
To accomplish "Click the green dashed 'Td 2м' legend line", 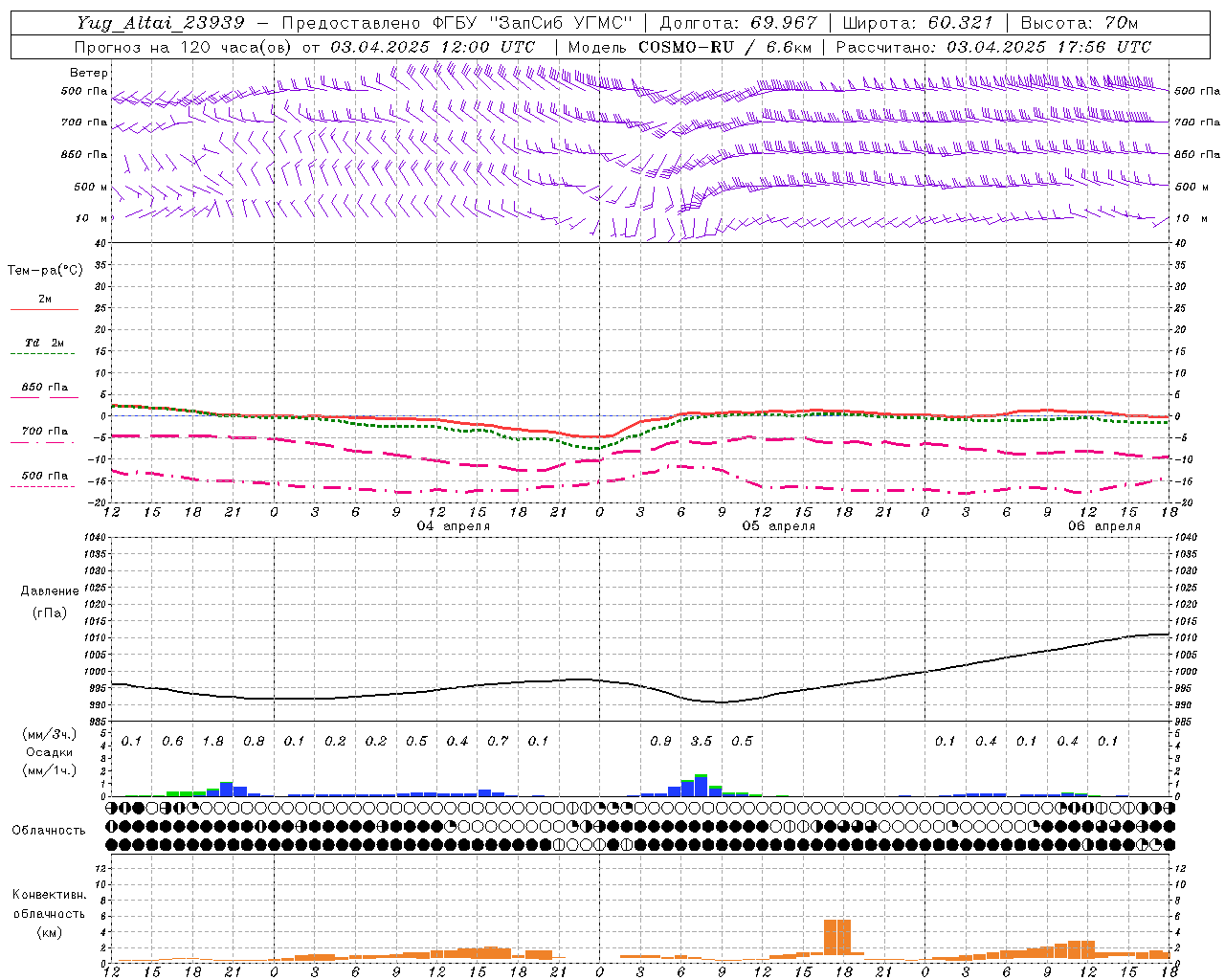I will point(44,354).
